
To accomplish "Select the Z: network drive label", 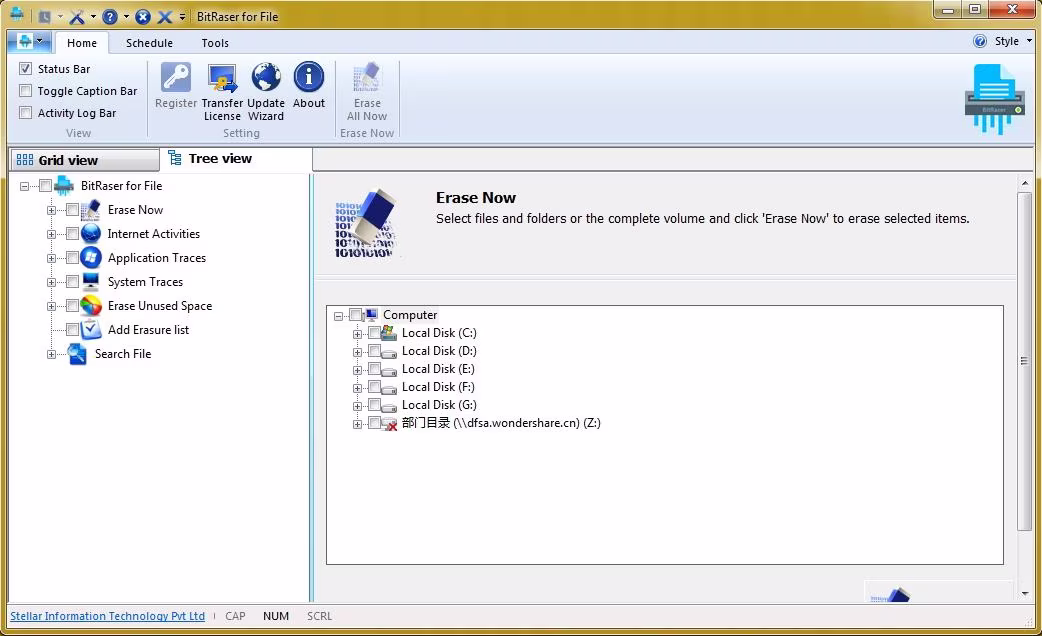I will [x=501, y=423].
